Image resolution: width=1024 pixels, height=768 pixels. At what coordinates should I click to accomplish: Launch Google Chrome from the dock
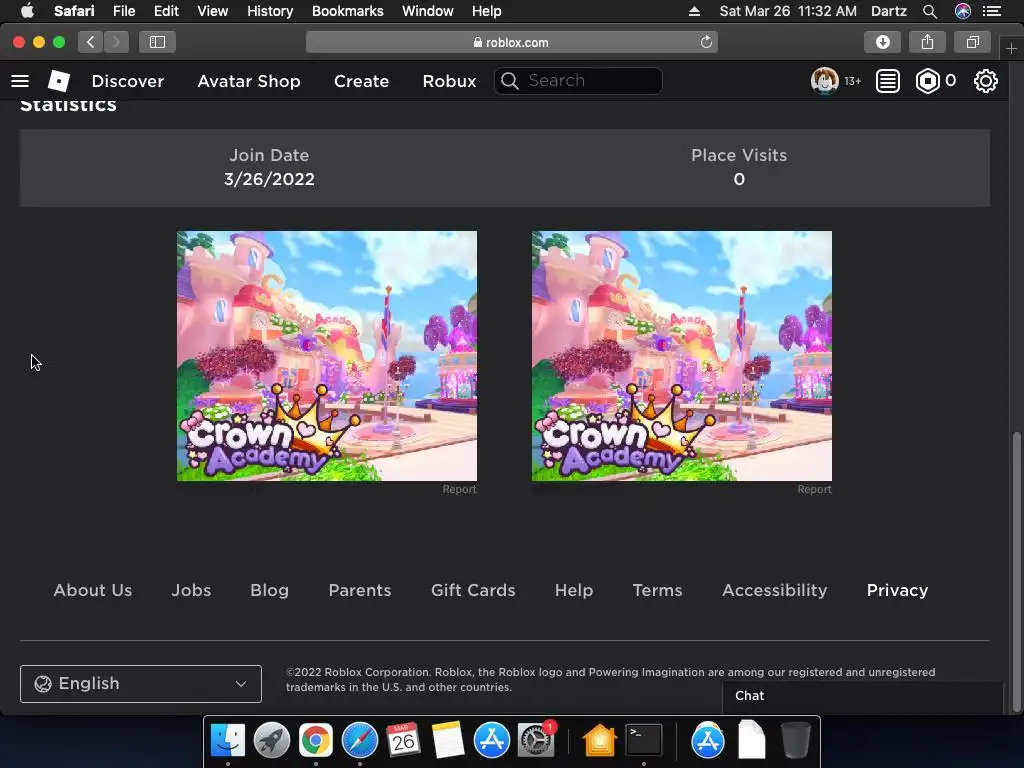pos(315,740)
